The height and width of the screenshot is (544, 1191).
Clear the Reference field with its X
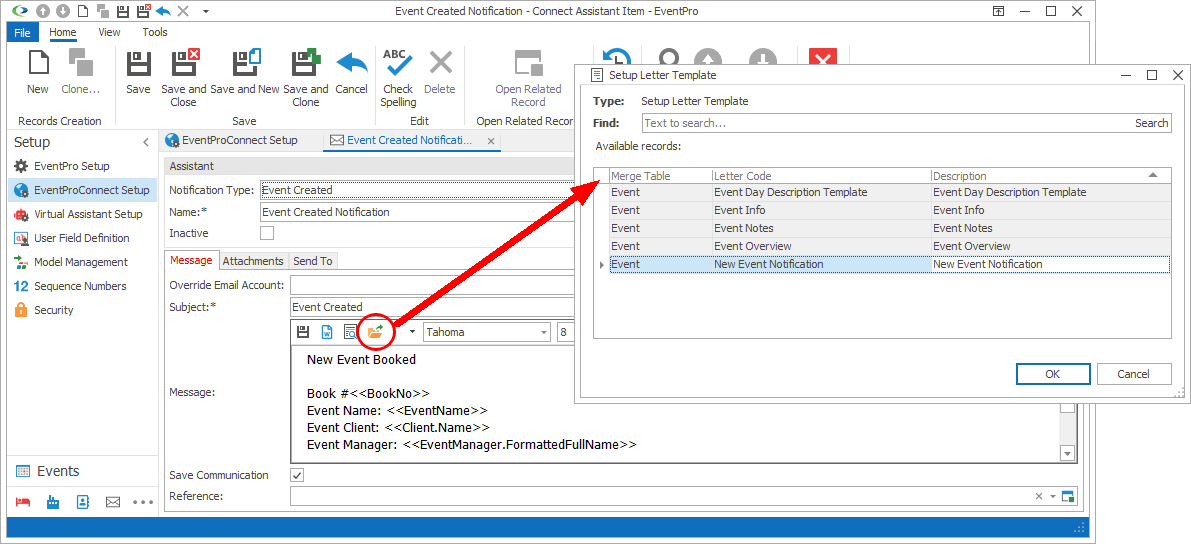click(x=1039, y=496)
